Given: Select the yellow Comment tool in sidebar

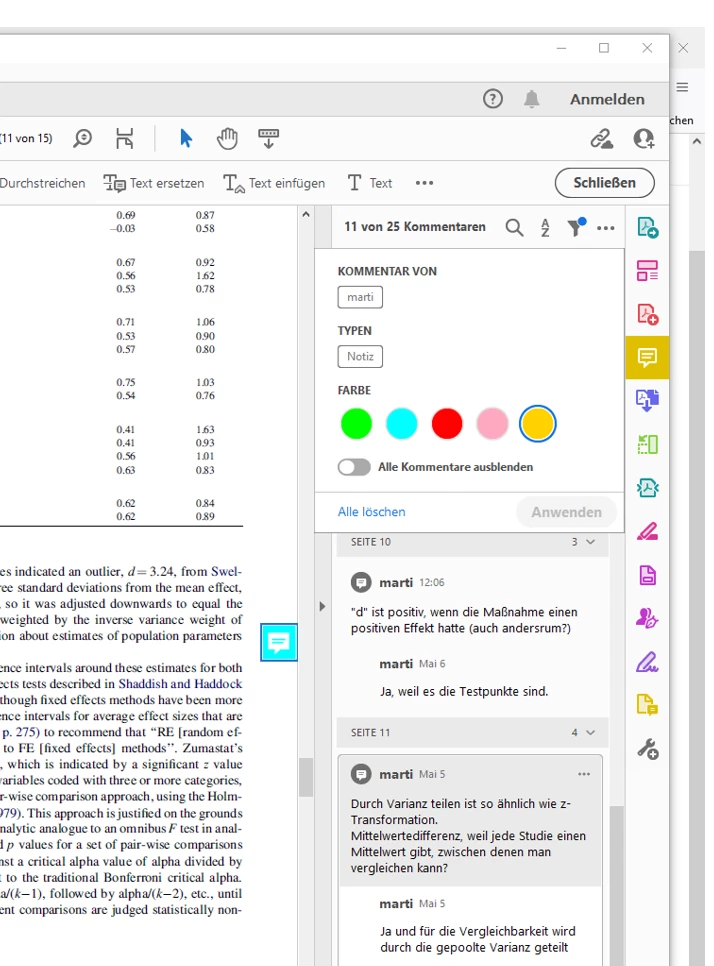Looking at the screenshot, I should (x=647, y=357).
